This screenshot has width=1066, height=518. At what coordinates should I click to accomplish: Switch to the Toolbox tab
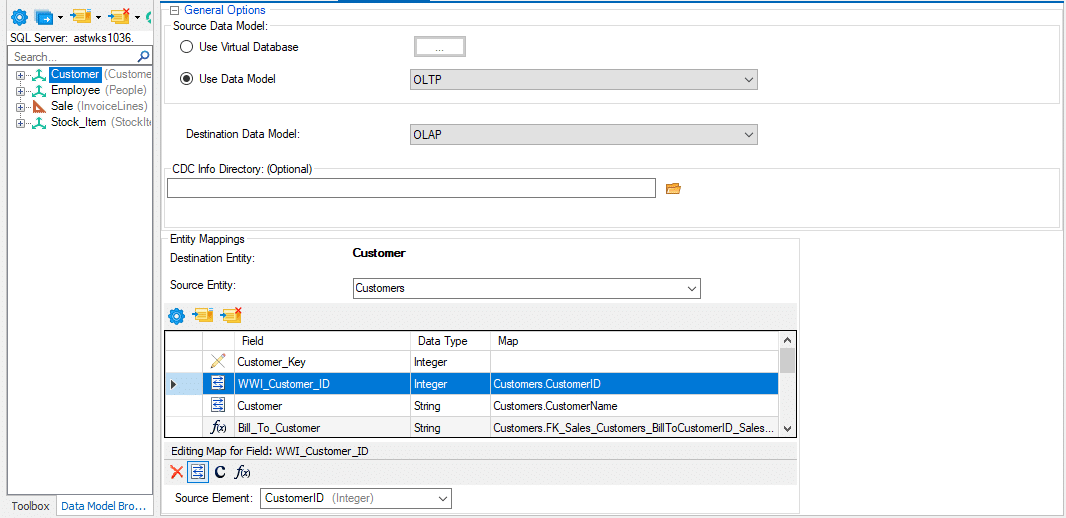[30, 506]
